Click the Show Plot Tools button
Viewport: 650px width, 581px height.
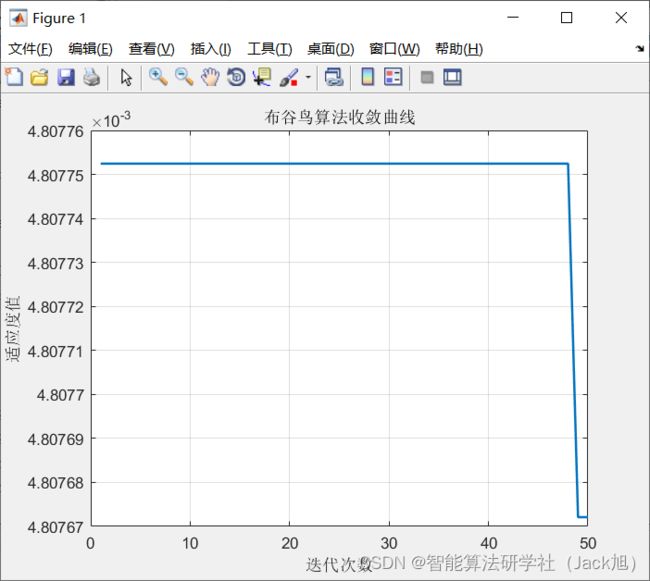(x=452, y=77)
